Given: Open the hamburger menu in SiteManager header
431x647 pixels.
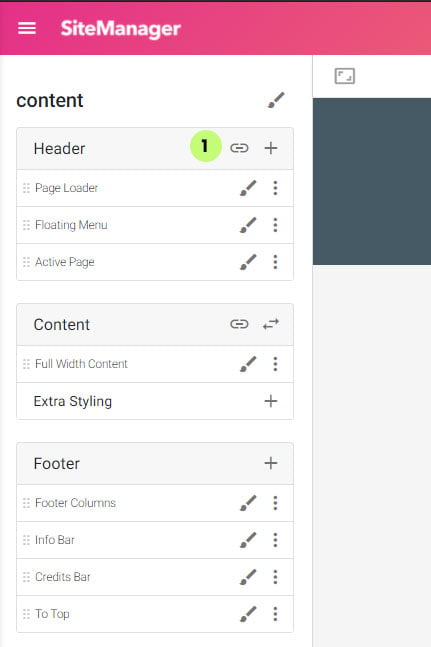Looking at the screenshot, I should pyautogui.click(x=27, y=28).
